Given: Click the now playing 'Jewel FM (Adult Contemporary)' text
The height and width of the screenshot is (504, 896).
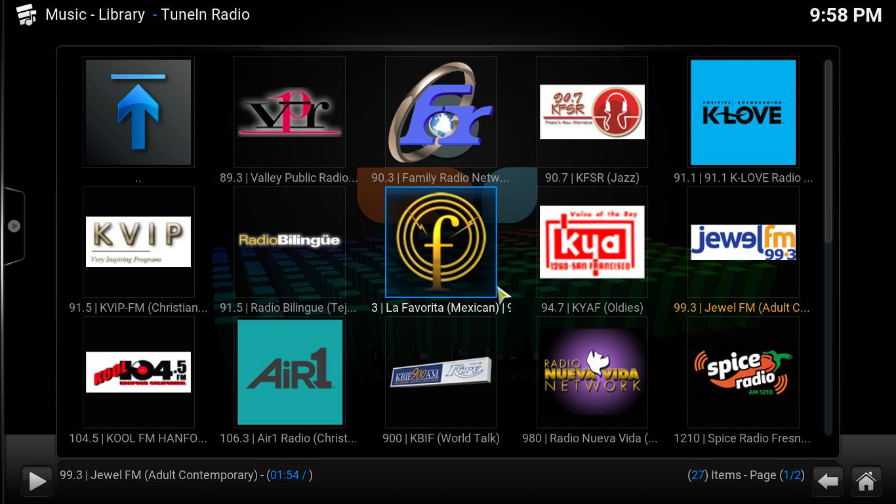Looking at the screenshot, I should (174, 475).
